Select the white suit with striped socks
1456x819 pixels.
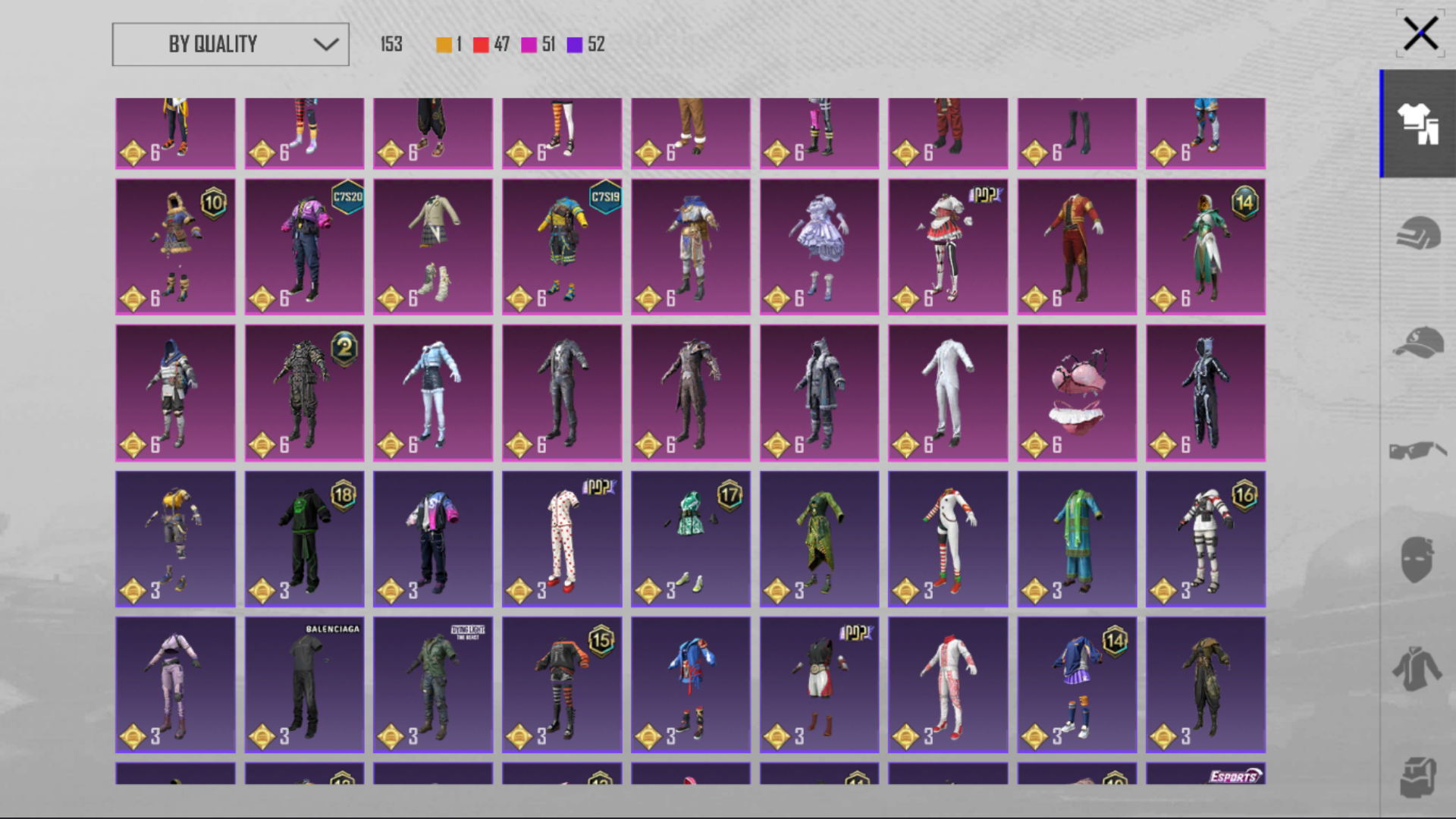point(948,539)
